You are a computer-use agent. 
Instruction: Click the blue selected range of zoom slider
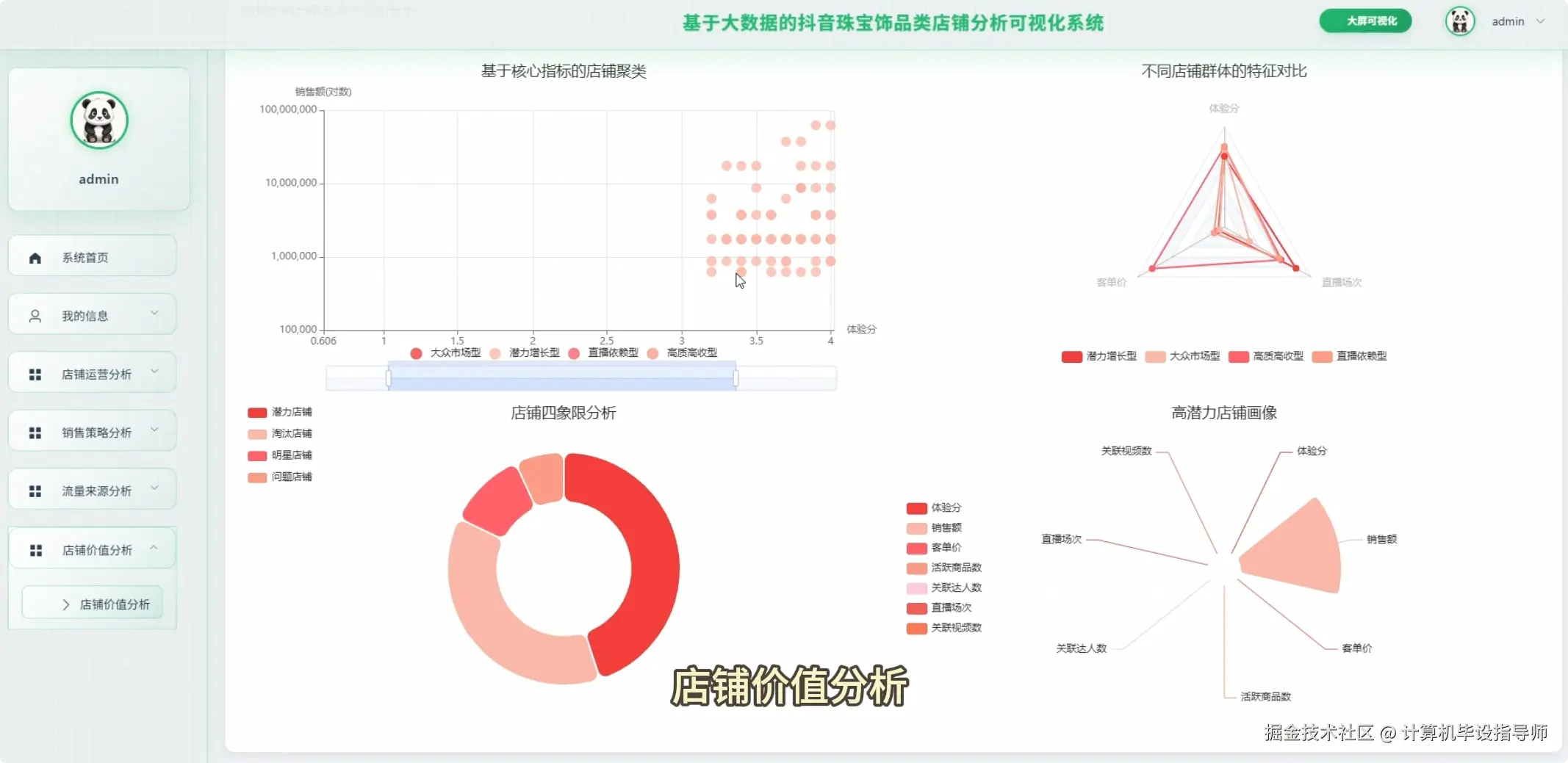pyautogui.click(x=562, y=377)
